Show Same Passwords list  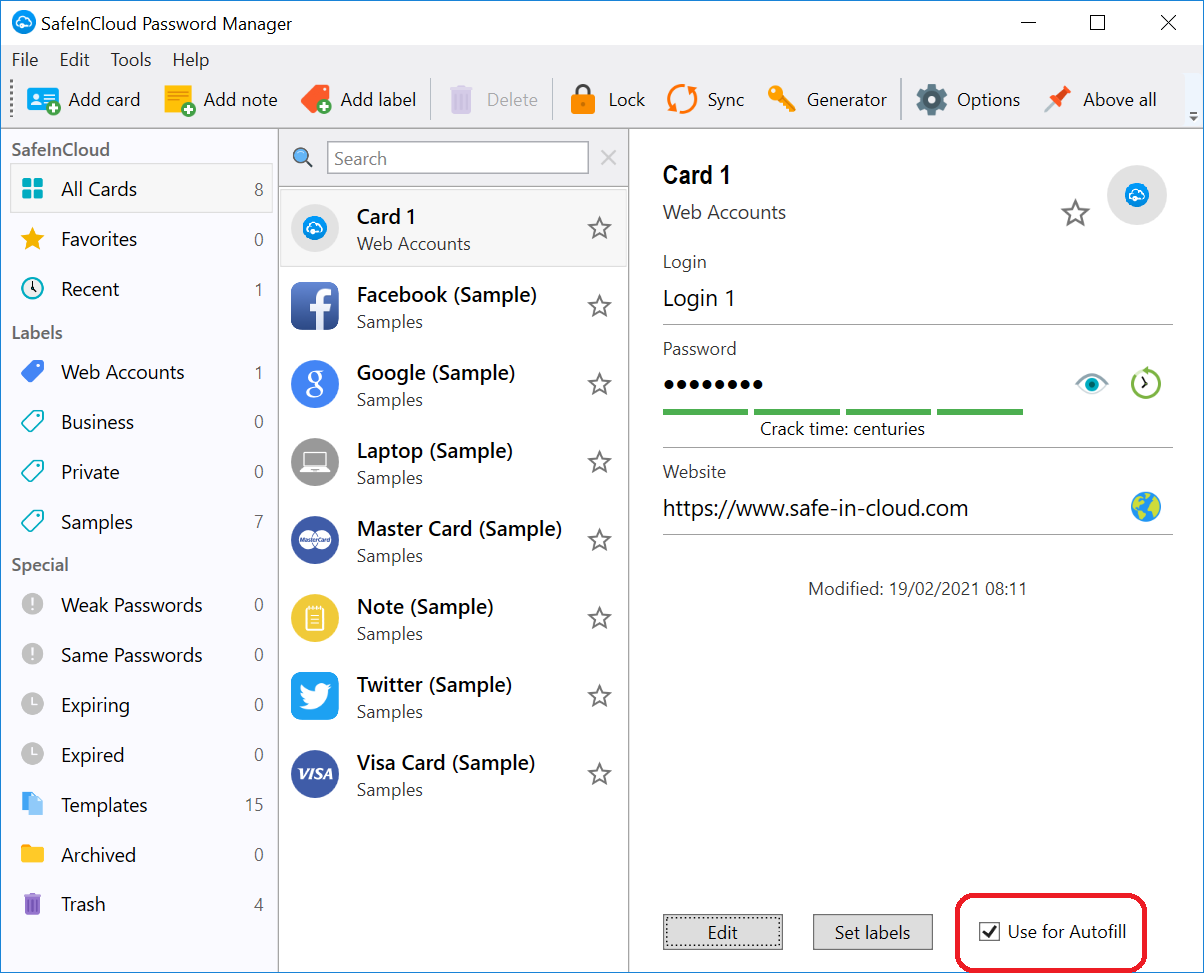(x=141, y=655)
